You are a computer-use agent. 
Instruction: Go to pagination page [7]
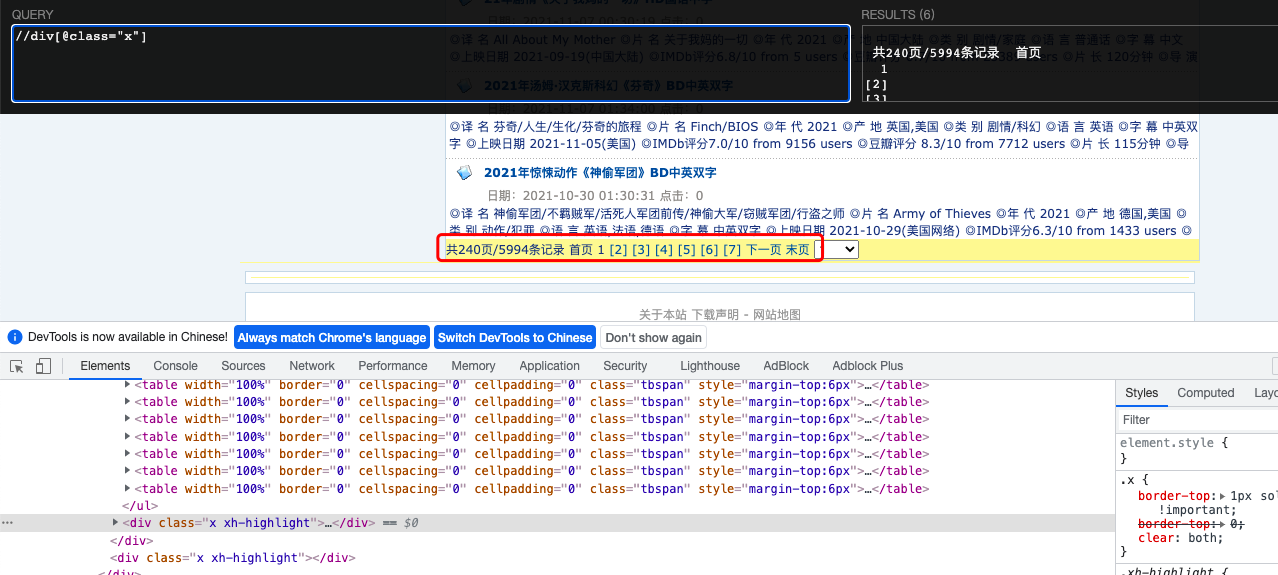point(732,250)
